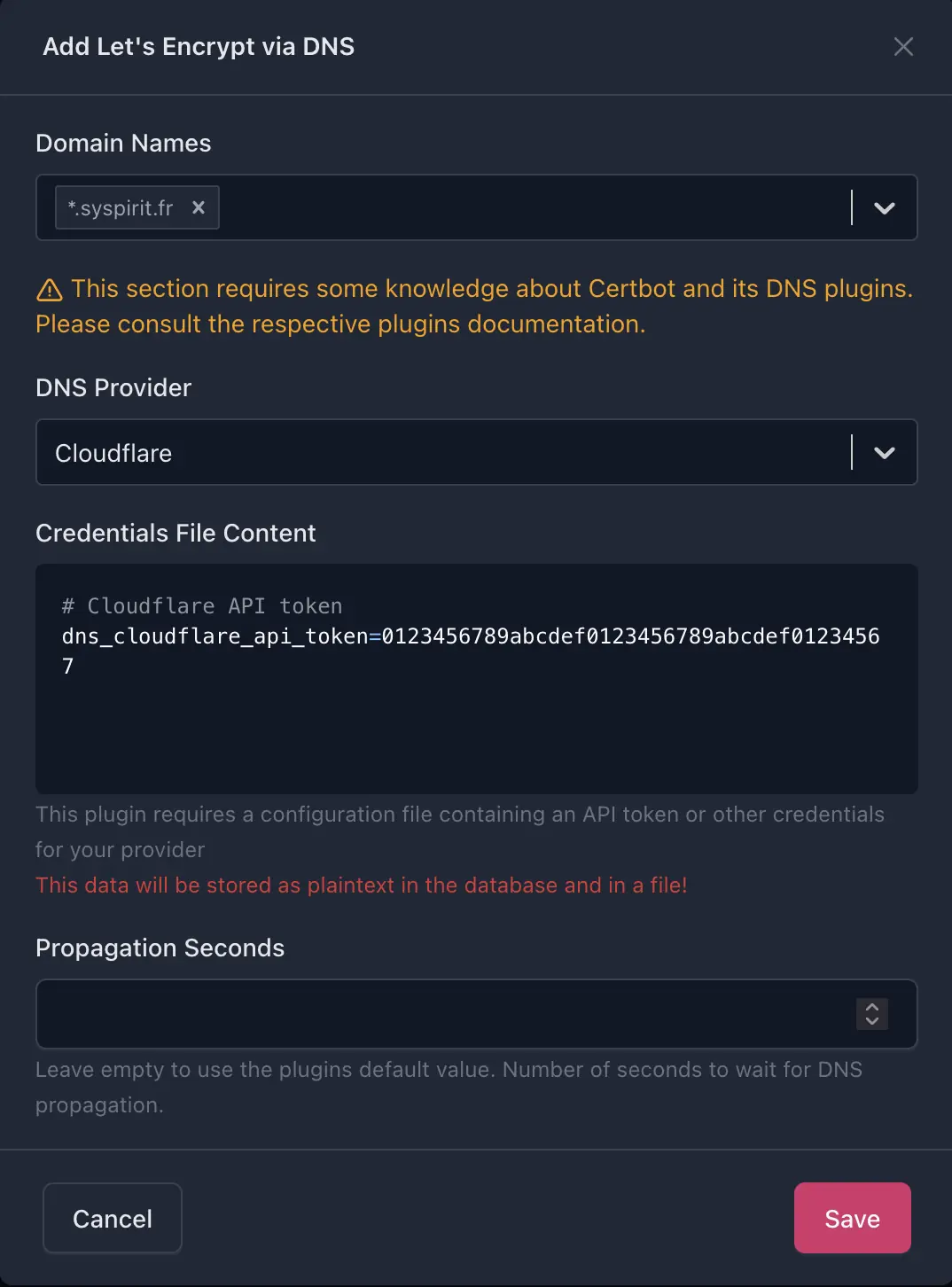
Task: Click the X to dismiss the dialog
Action: coord(903,46)
